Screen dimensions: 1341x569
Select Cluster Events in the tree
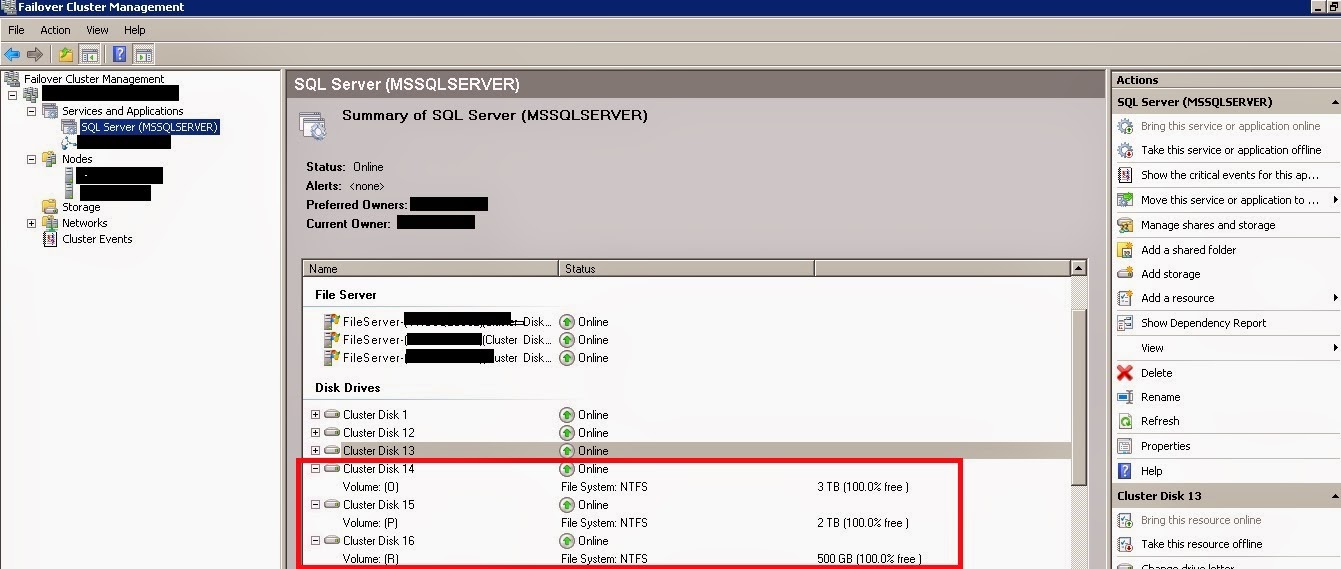pyautogui.click(x=97, y=239)
